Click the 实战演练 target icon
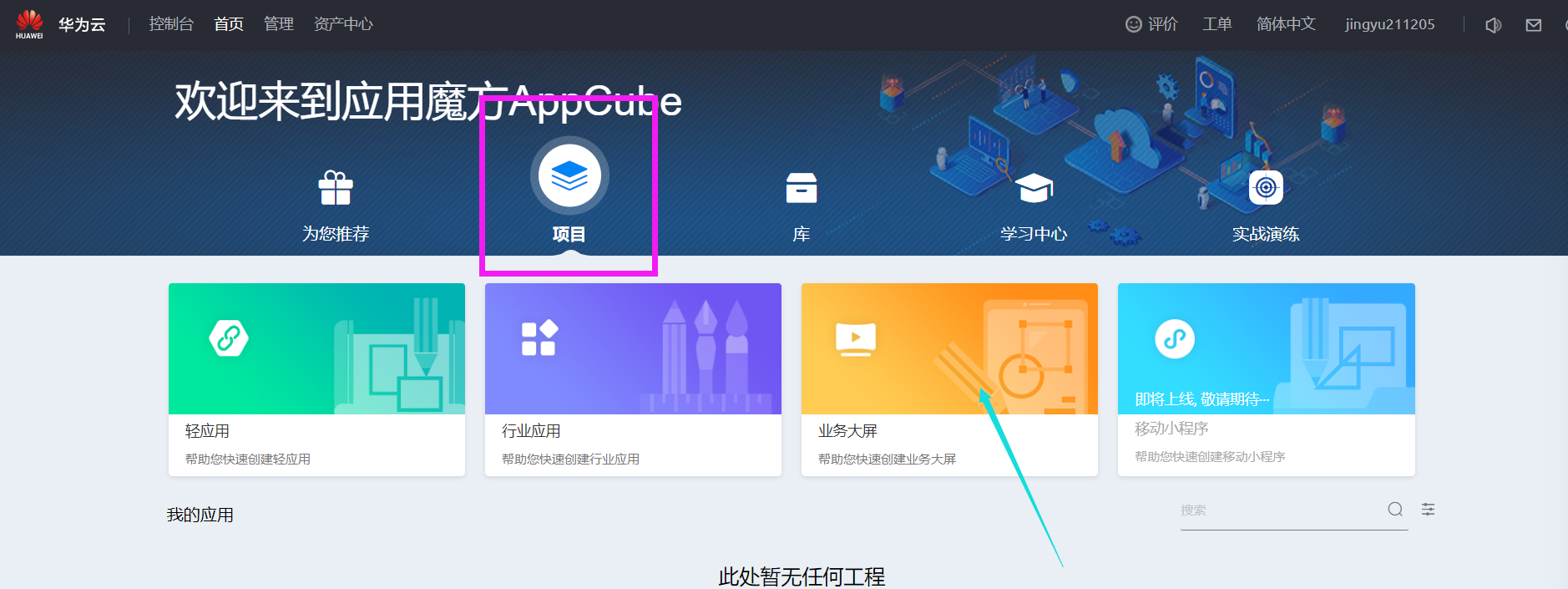 tap(1266, 187)
